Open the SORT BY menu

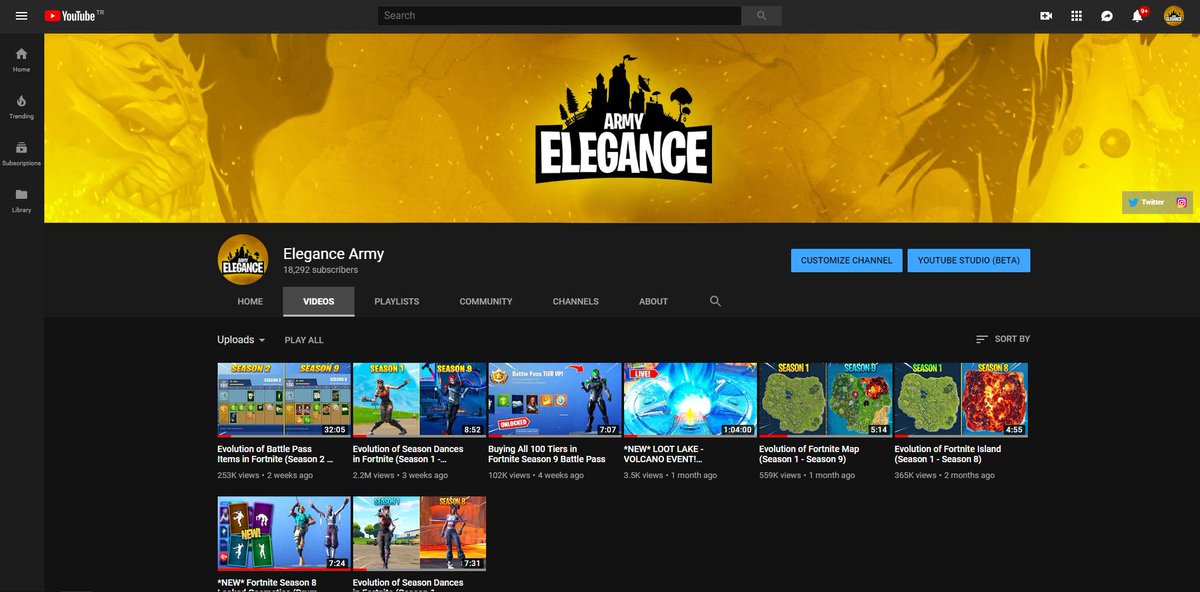(x=1003, y=339)
